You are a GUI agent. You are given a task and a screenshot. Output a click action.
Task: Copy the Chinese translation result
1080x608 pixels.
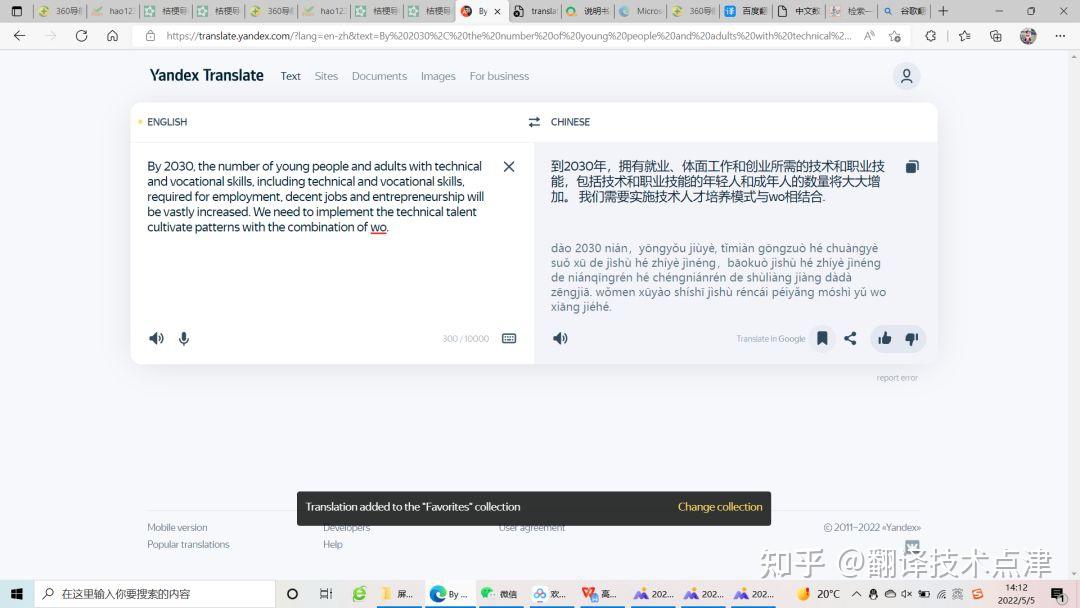tap(911, 166)
